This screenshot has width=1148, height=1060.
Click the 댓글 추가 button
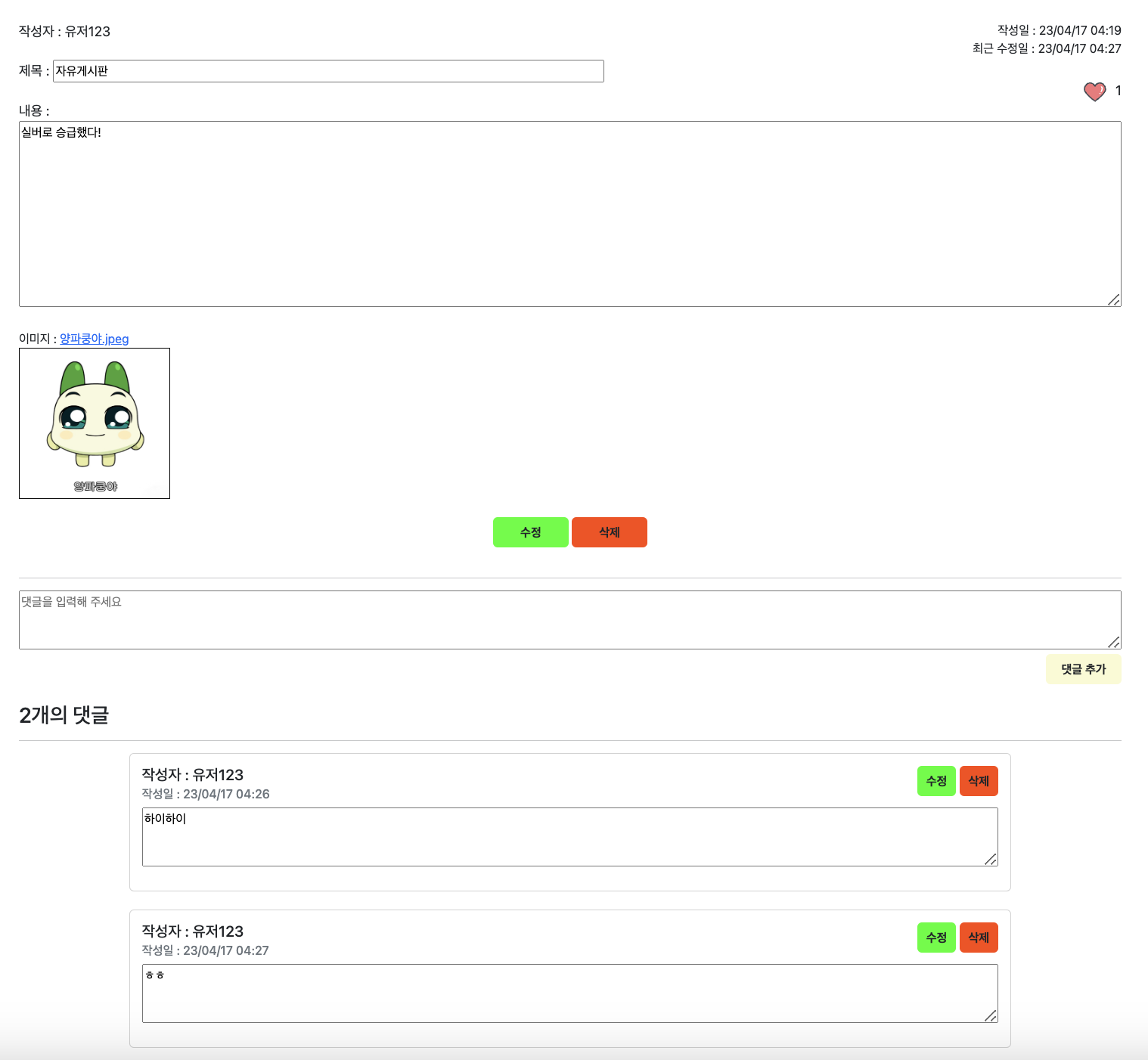(1084, 669)
